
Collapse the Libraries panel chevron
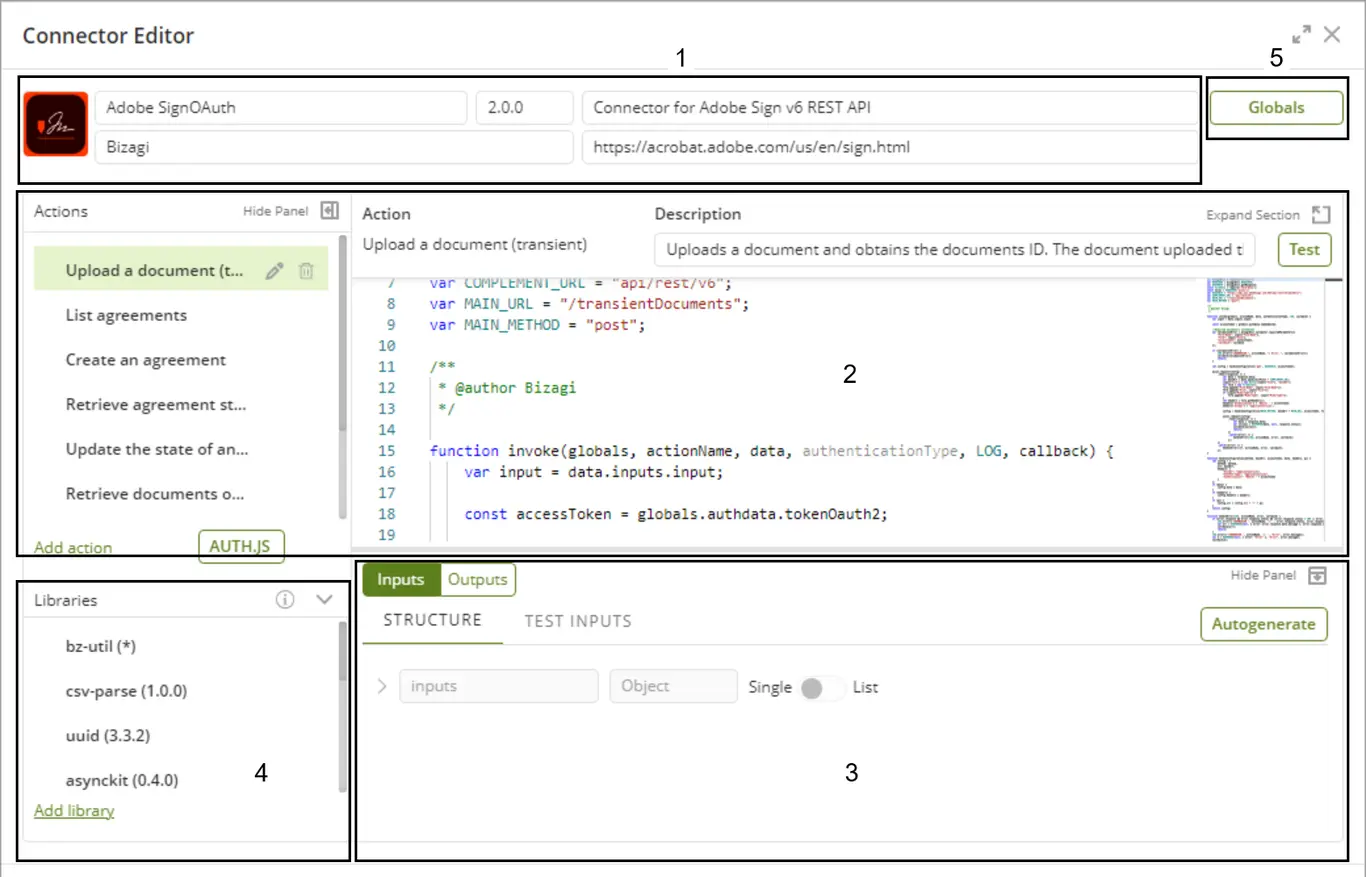coord(324,600)
